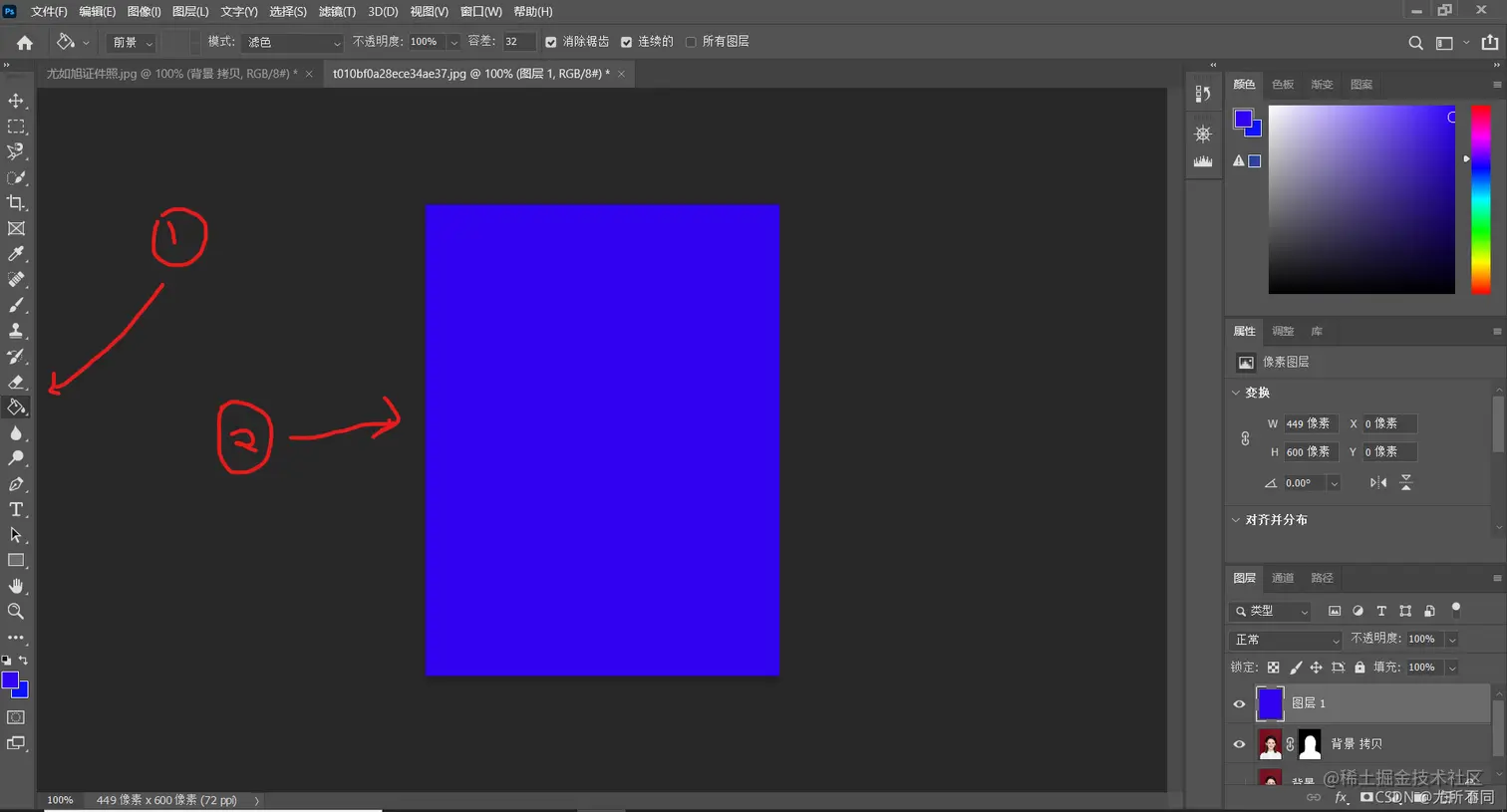The width and height of the screenshot is (1507, 812).
Task: Select the Clone Stamp tool
Action: [16, 331]
